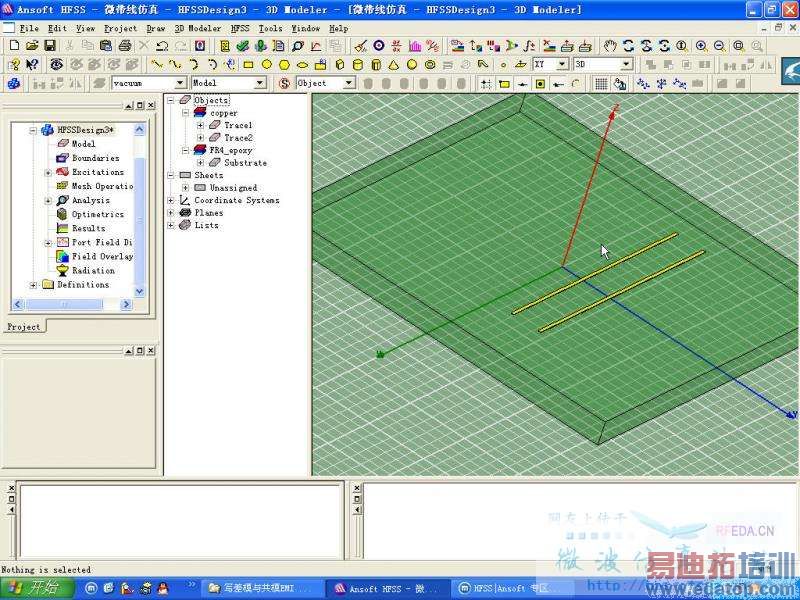Open the Tools menu
This screenshot has height=600, width=800.
270,29
